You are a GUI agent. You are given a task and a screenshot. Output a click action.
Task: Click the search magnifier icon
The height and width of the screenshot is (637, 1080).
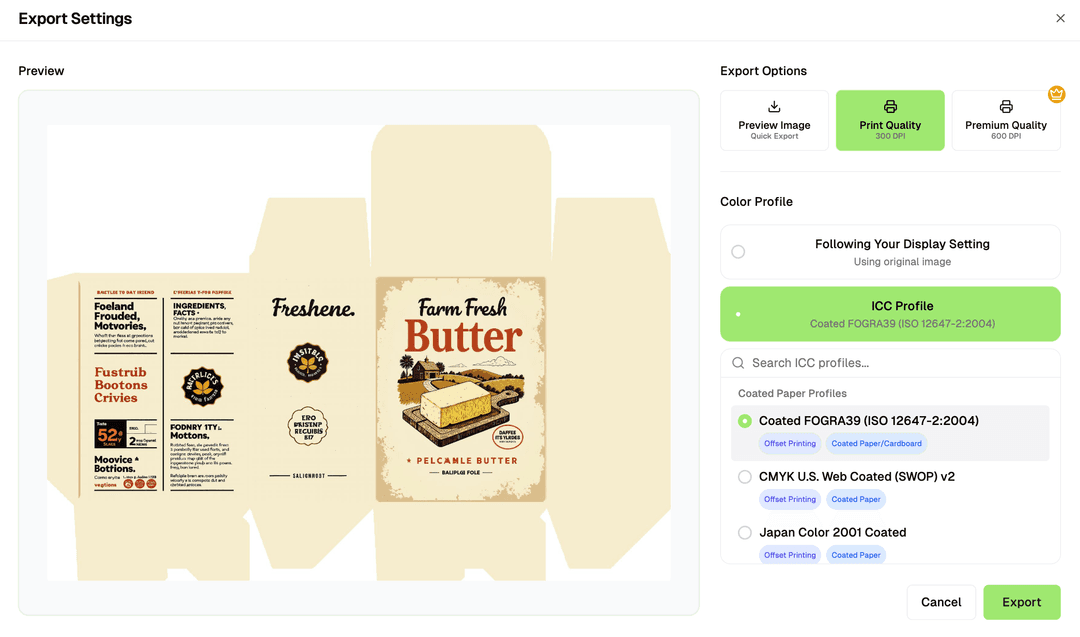click(738, 363)
